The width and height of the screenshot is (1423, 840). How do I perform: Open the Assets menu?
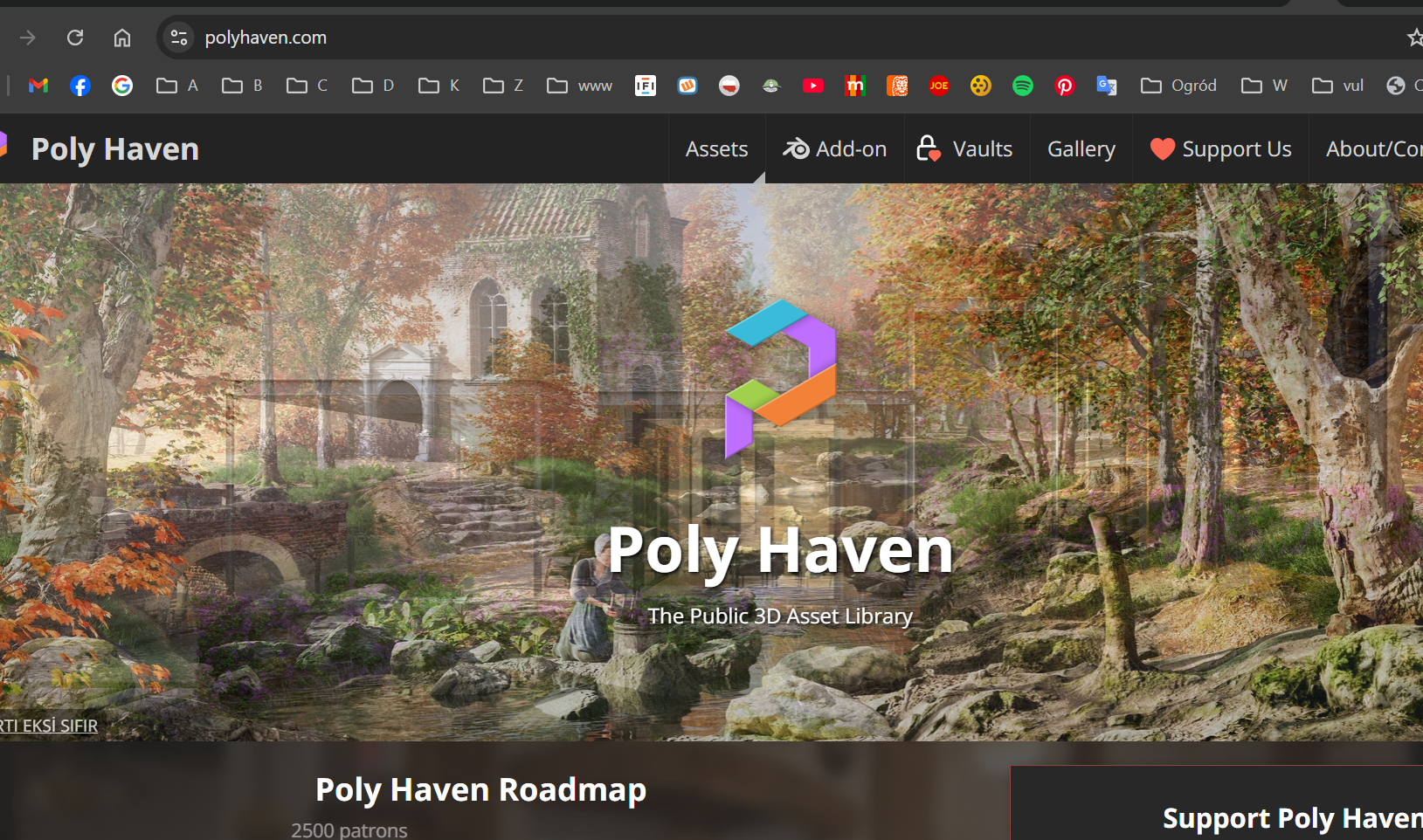click(716, 149)
